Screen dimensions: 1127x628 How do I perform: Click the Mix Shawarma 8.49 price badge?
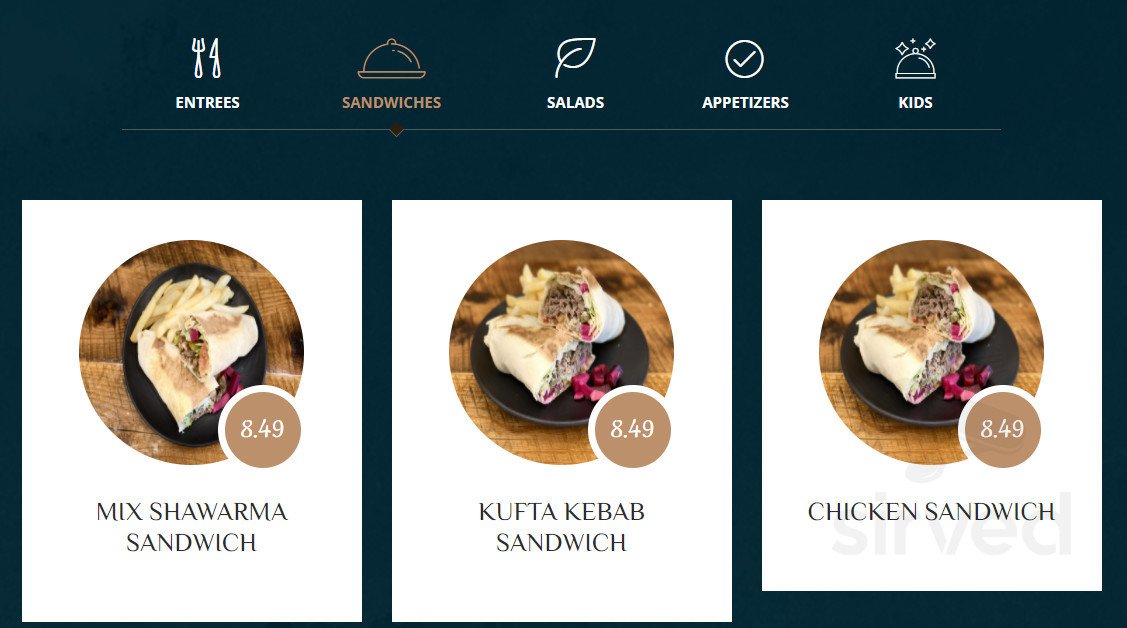(262, 429)
